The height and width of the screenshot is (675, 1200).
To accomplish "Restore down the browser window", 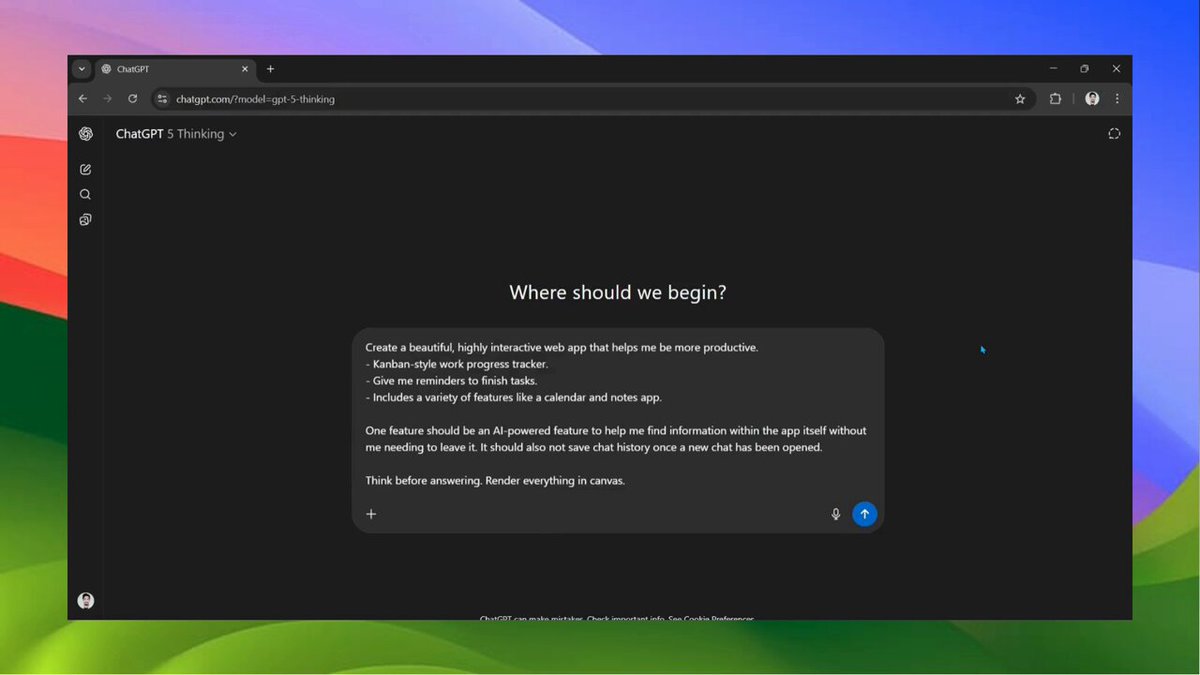I will (x=1084, y=69).
